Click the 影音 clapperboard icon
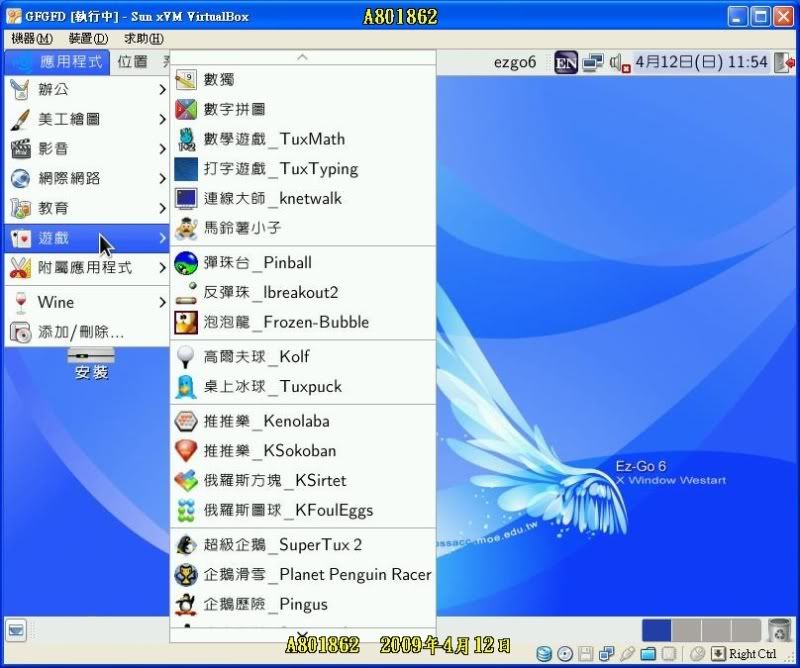800x668 pixels. (x=20, y=149)
